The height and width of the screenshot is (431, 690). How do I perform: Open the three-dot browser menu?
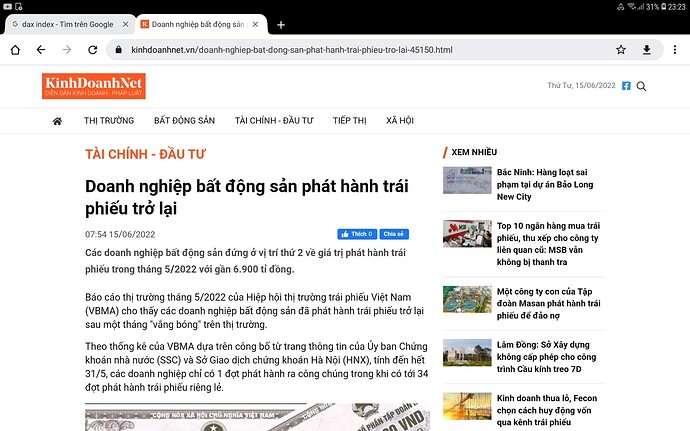pos(675,50)
